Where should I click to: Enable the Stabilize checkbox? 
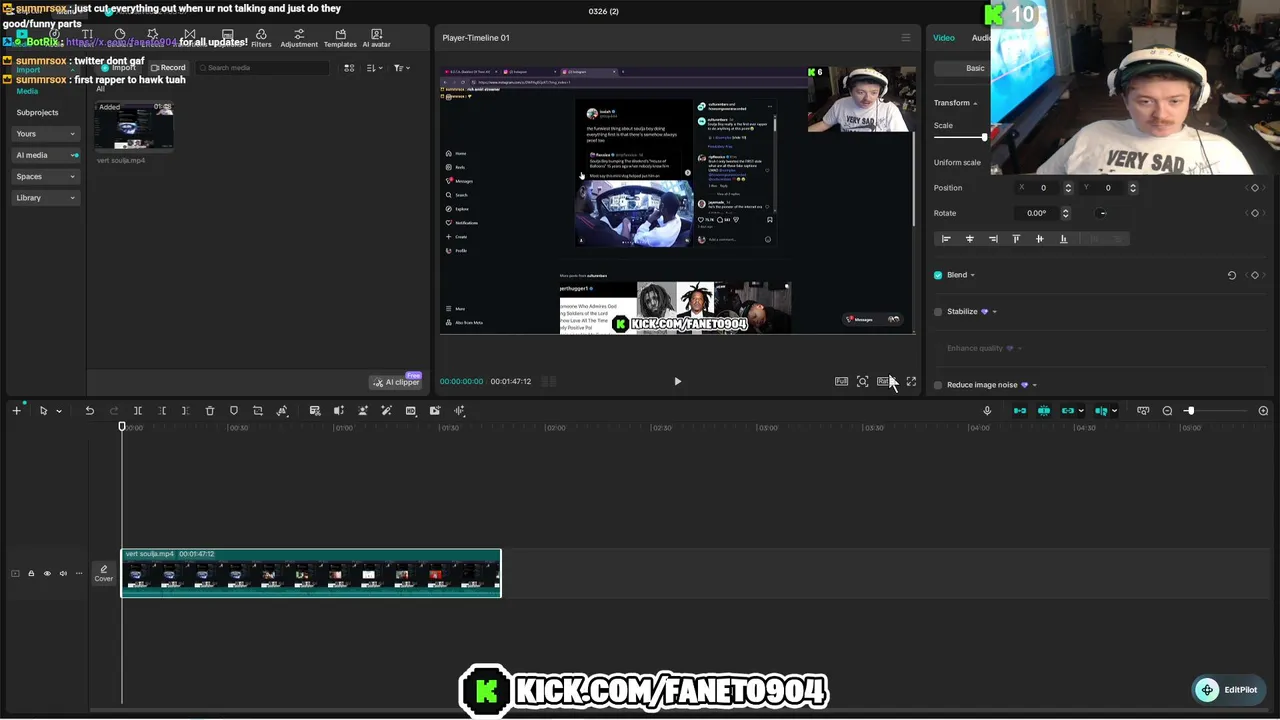click(938, 312)
